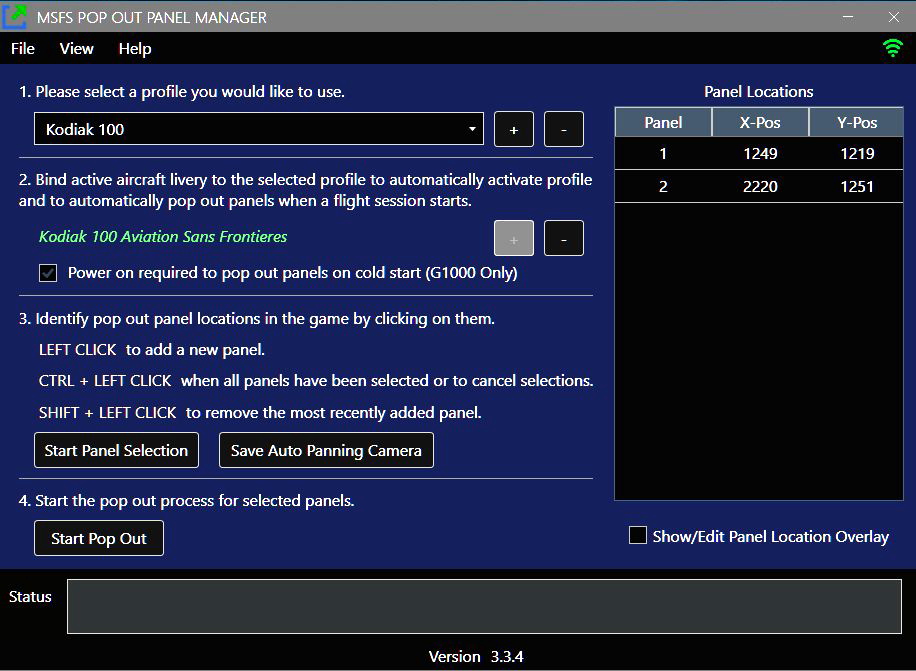Open the File menu
This screenshot has height=671, width=916.
click(x=22, y=48)
